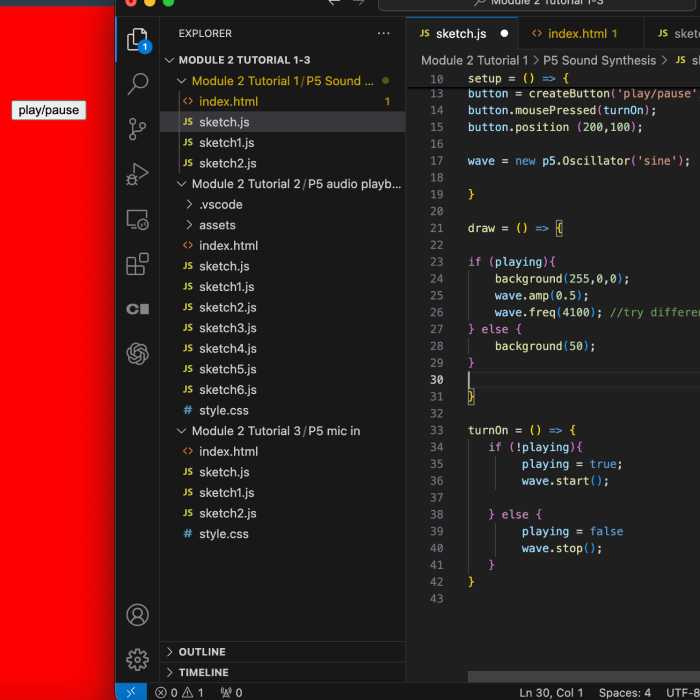Image resolution: width=700 pixels, height=700 pixels.
Task: Select sketch.js in Tutorial 1 folder
Action: click(x=282, y=122)
